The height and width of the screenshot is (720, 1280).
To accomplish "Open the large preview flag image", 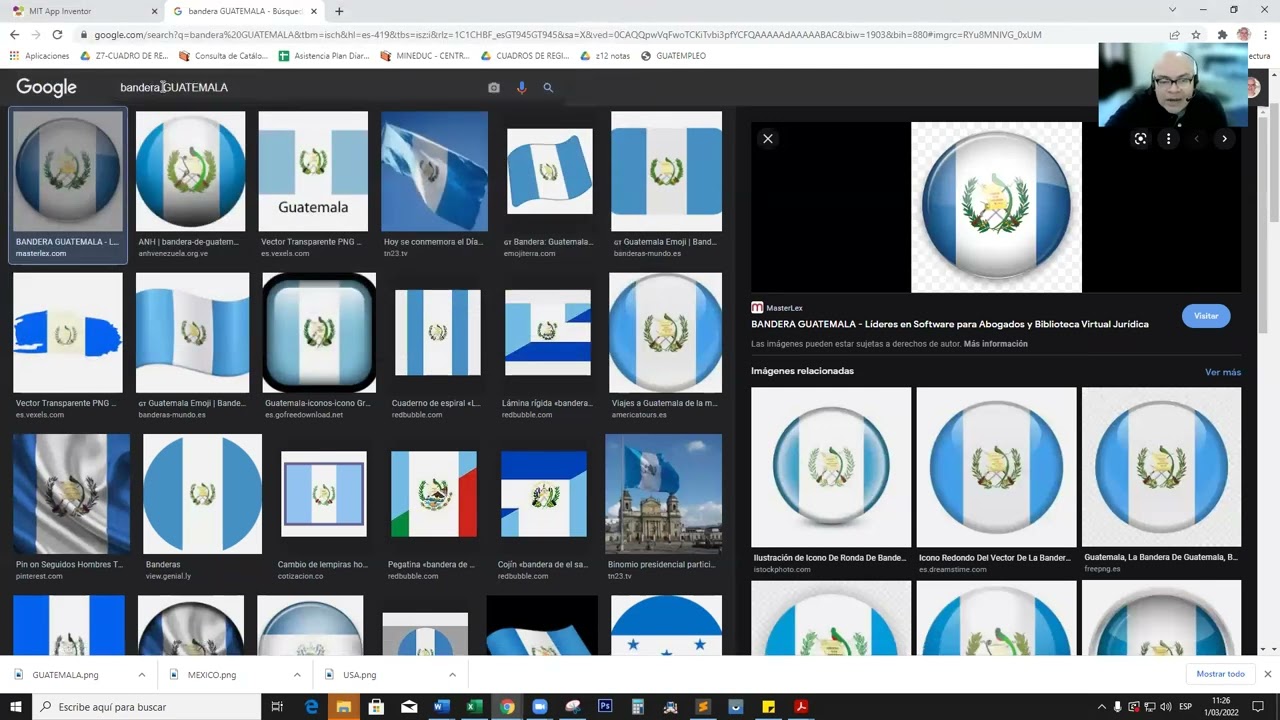I will click(x=996, y=207).
